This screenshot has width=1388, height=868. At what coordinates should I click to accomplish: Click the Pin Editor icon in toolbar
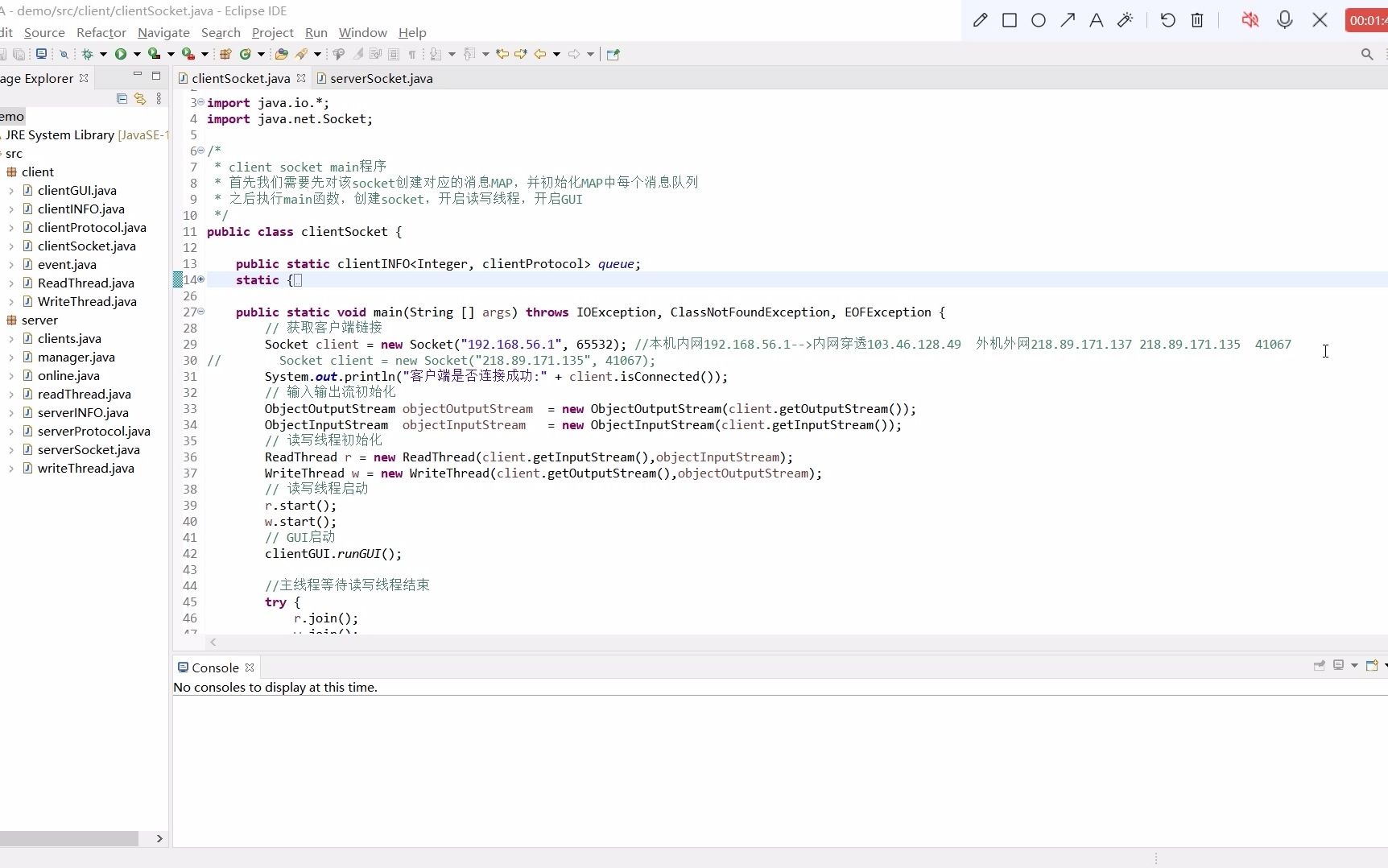(x=613, y=54)
